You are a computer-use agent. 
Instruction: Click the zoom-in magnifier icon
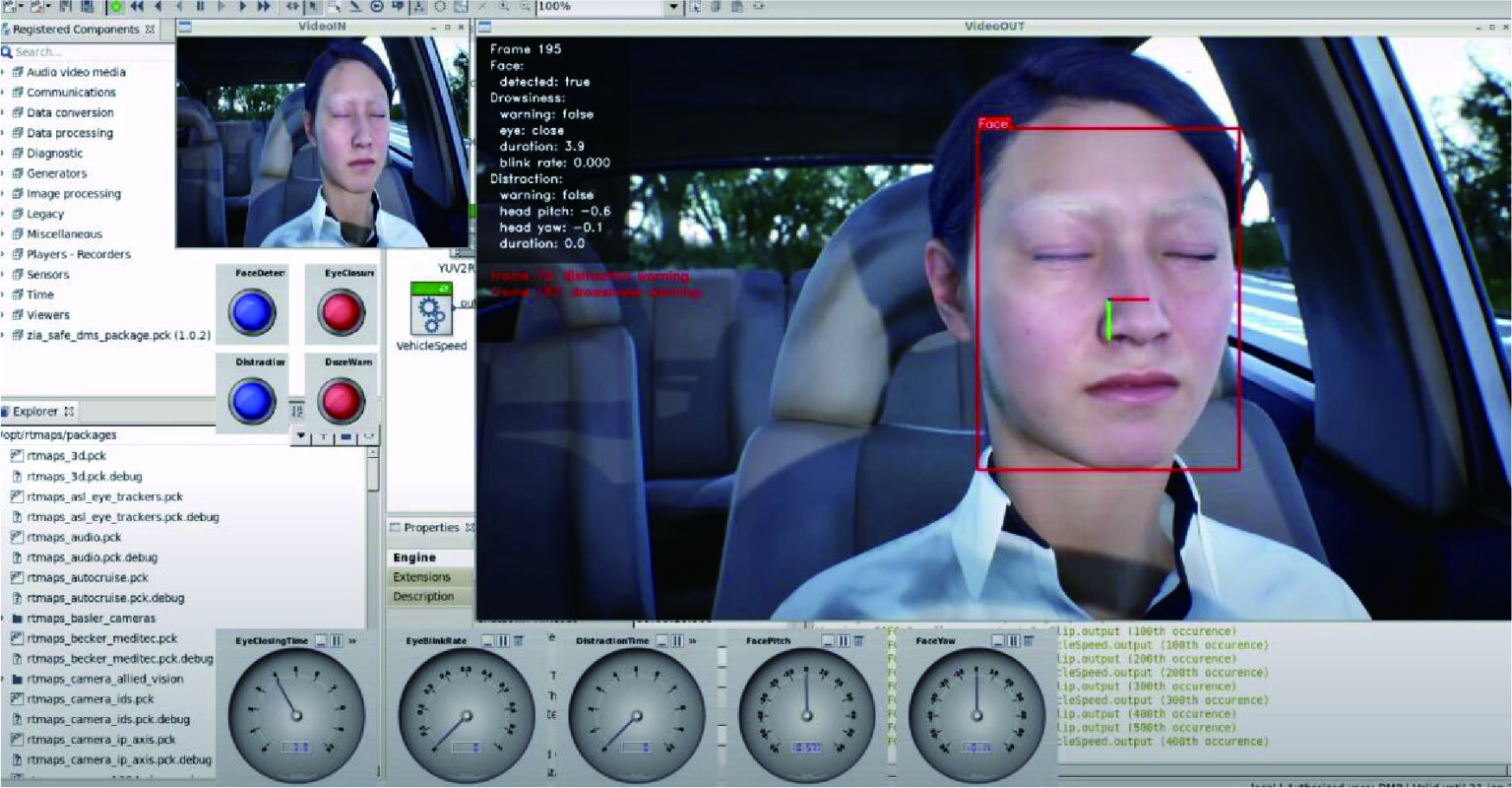coord(501,5)
